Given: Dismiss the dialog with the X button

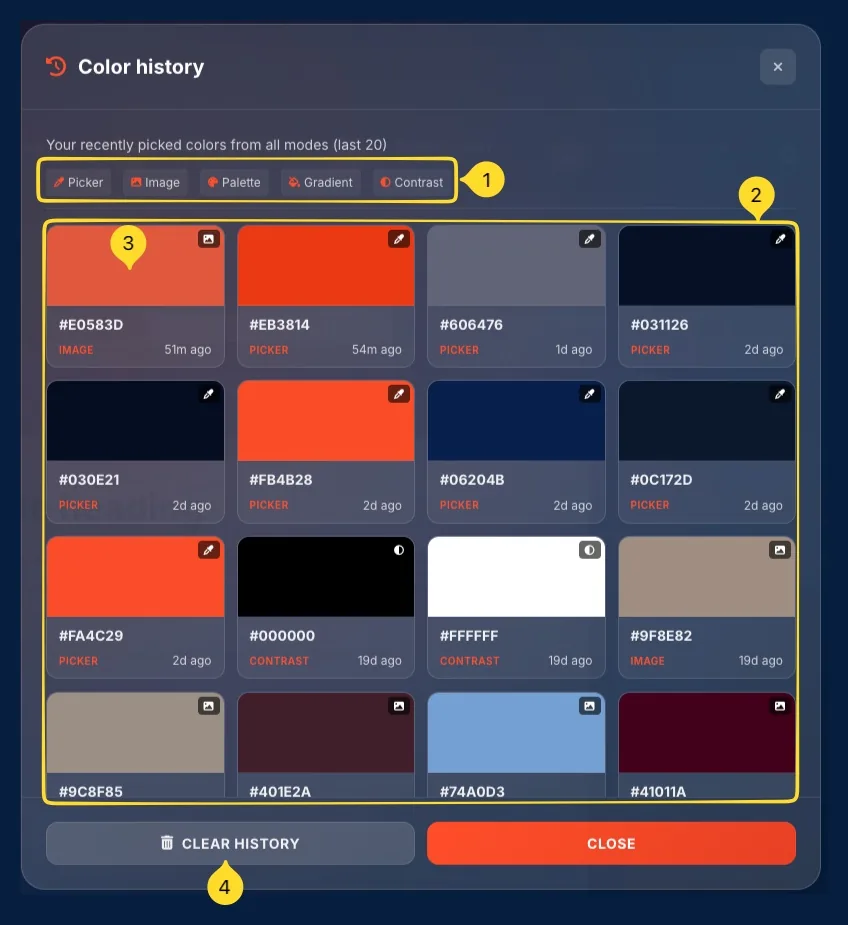Looking at the screenshot, I should (778, 66).
